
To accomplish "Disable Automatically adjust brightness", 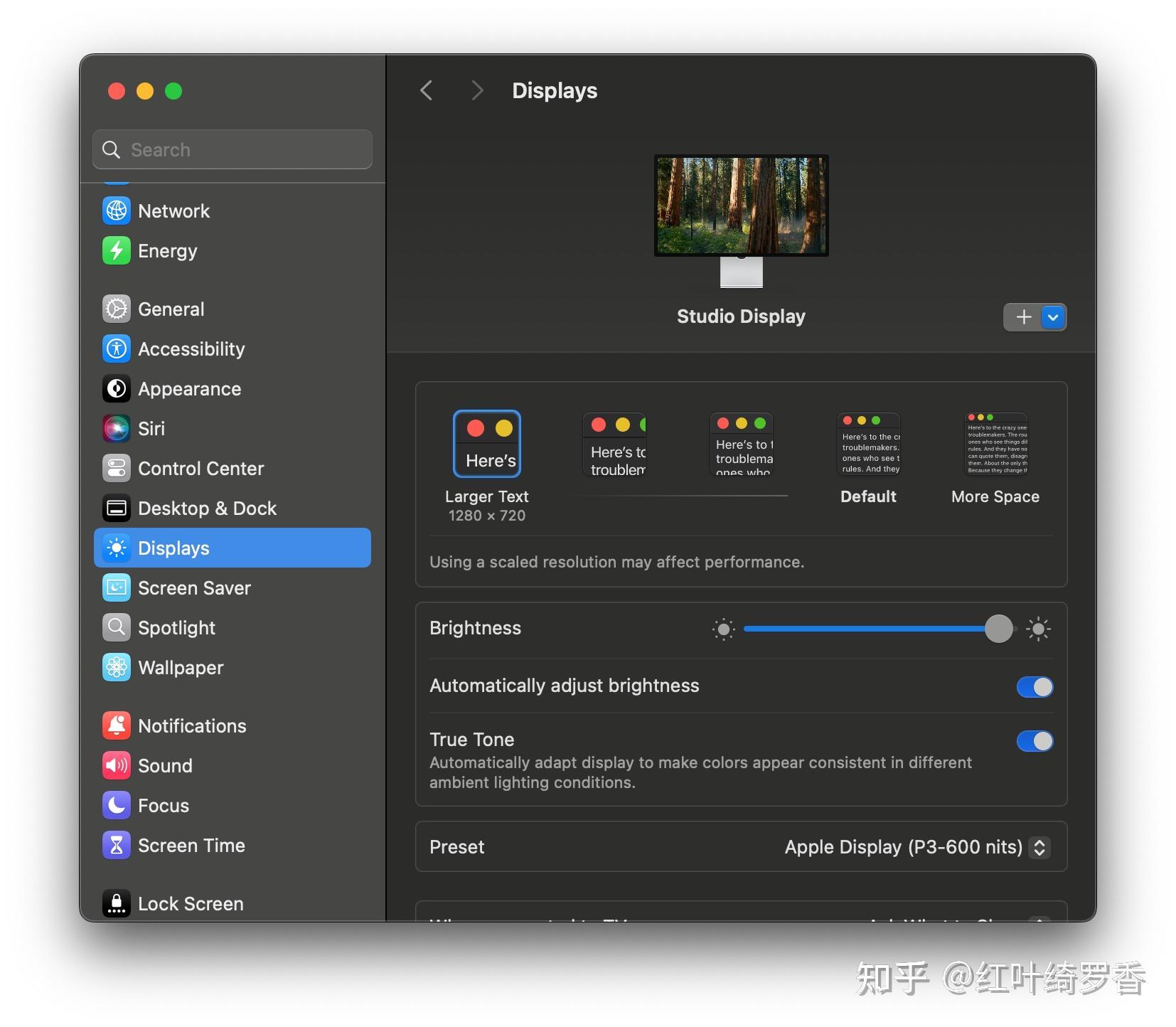I will [1035, 686].
